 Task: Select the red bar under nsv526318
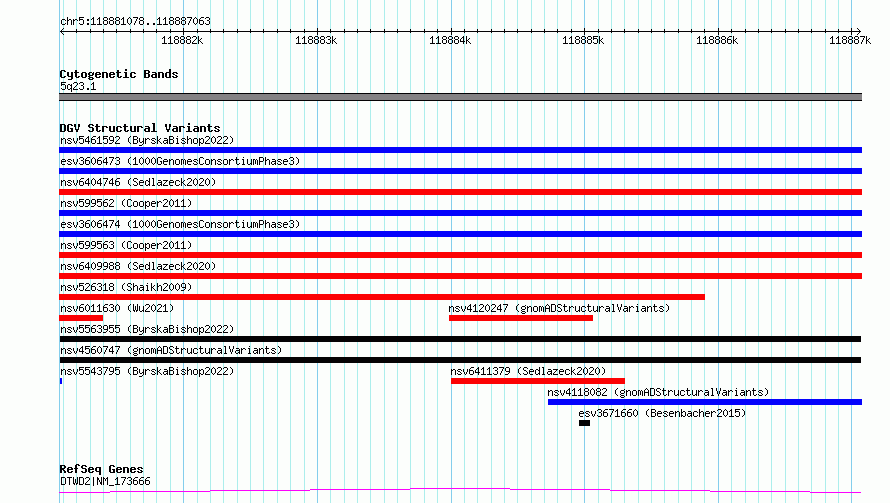coord(382,297)
